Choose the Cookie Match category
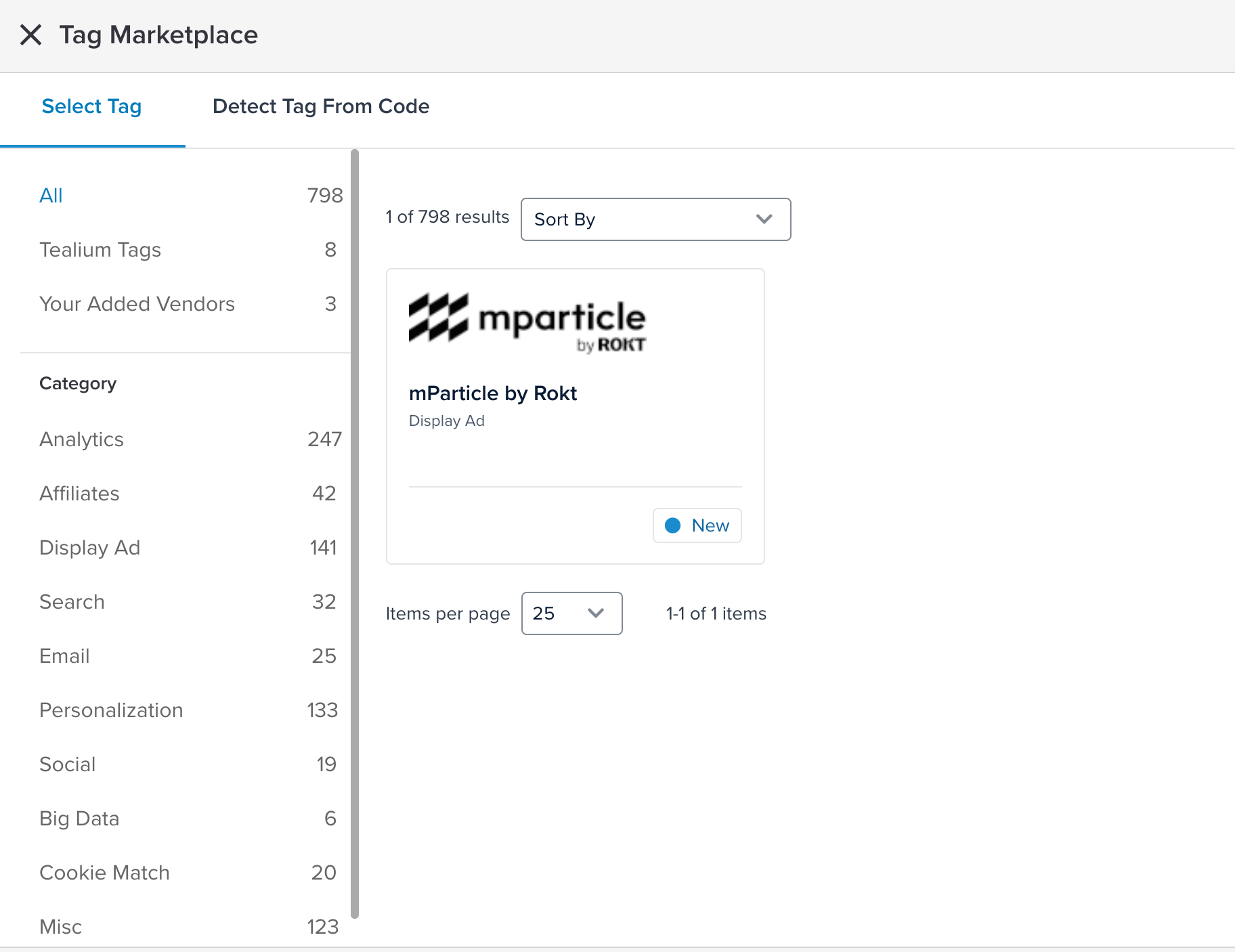 104,873
